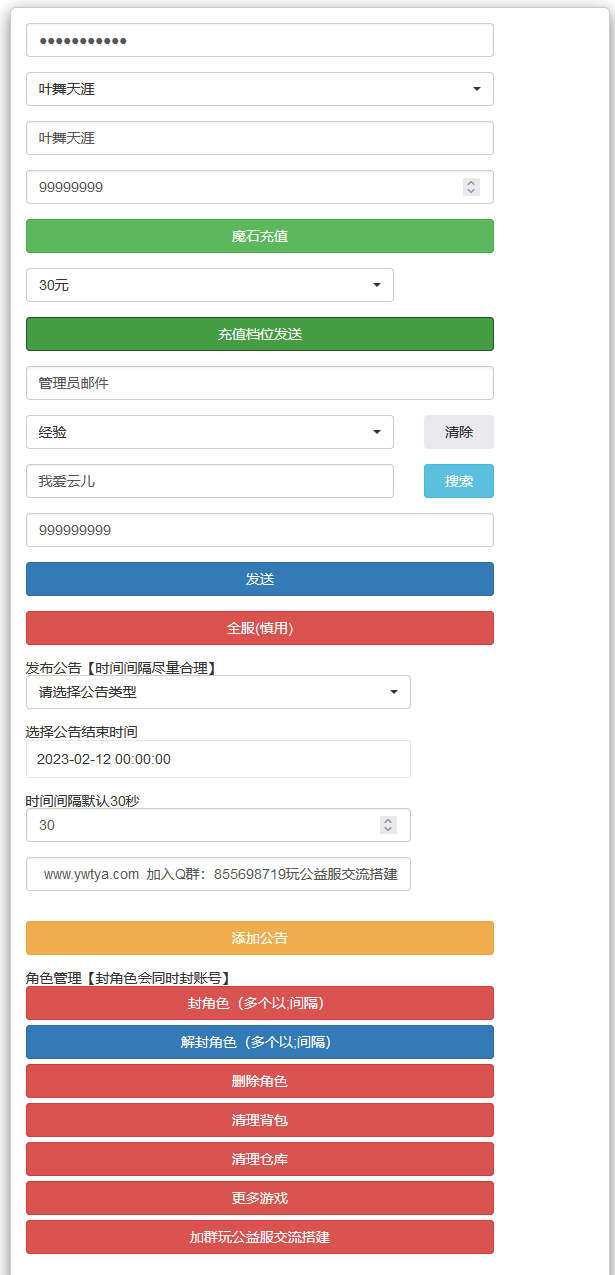Click the 更多游戏 button

[x=259, y=1198]
